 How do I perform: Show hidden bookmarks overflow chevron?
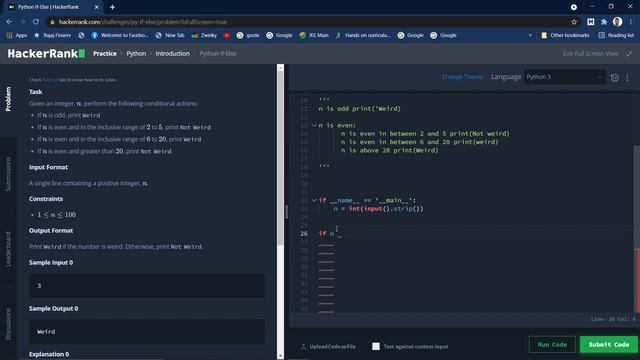tap(530, 36)
